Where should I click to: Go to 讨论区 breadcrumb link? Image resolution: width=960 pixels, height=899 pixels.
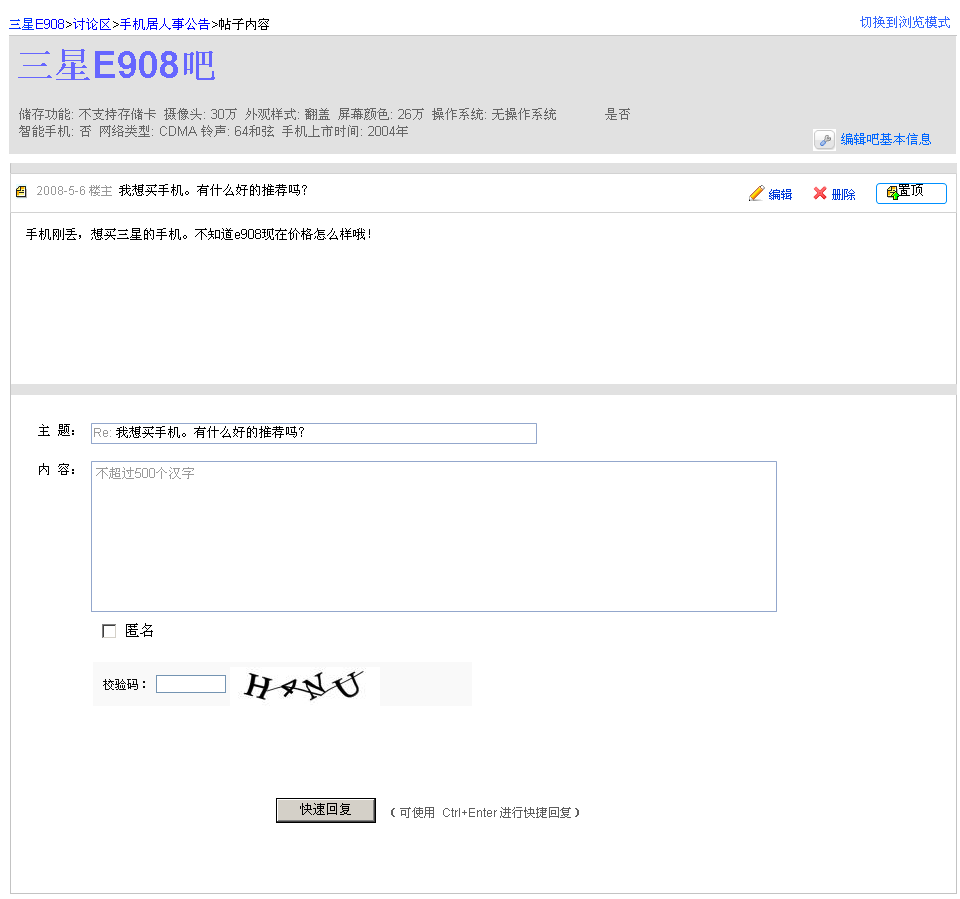click(x=92, y=24)
